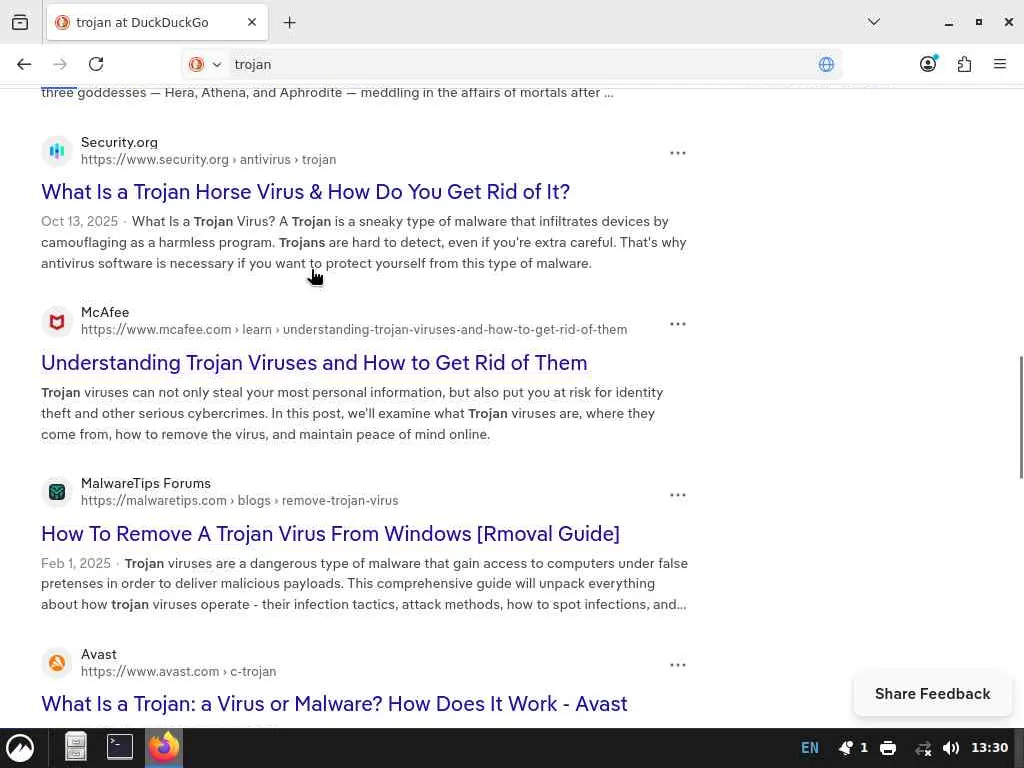
Task: Click the browser back arrow
Action: click(x=24, y=64)
